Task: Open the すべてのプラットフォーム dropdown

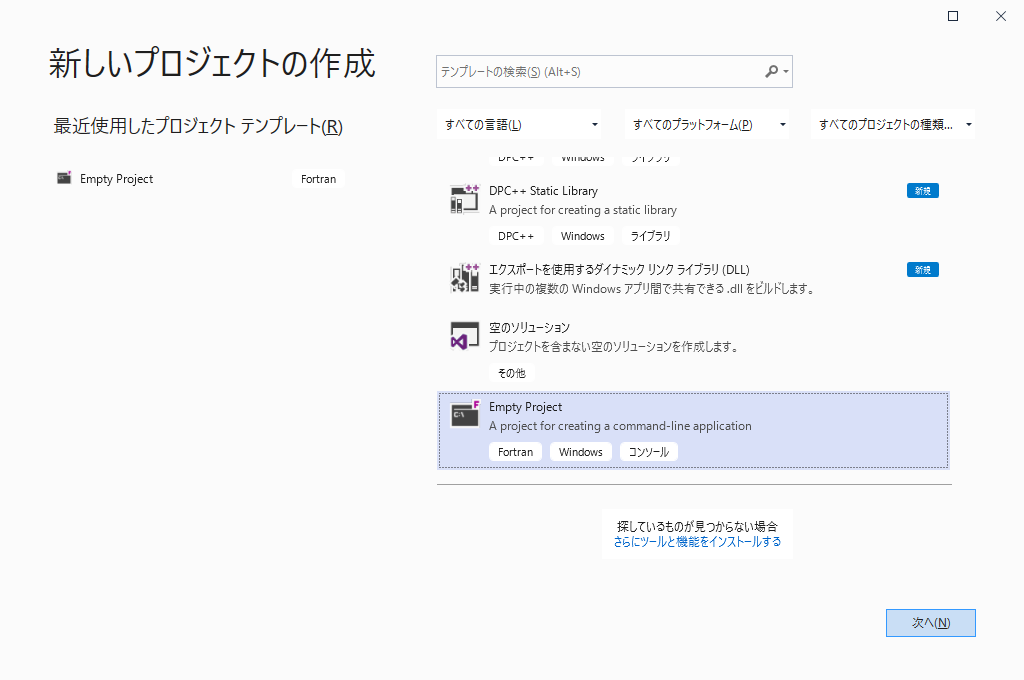Action: pyautogui.click(x=707, y=124)
